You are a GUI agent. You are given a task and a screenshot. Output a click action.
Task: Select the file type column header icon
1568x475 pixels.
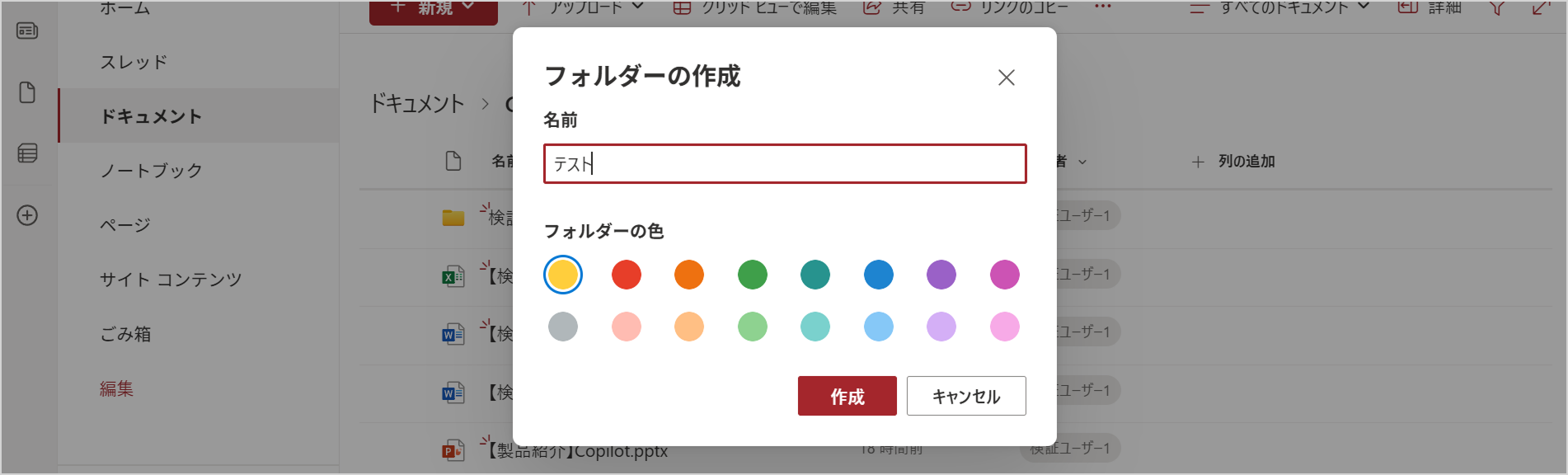[453, 161]
